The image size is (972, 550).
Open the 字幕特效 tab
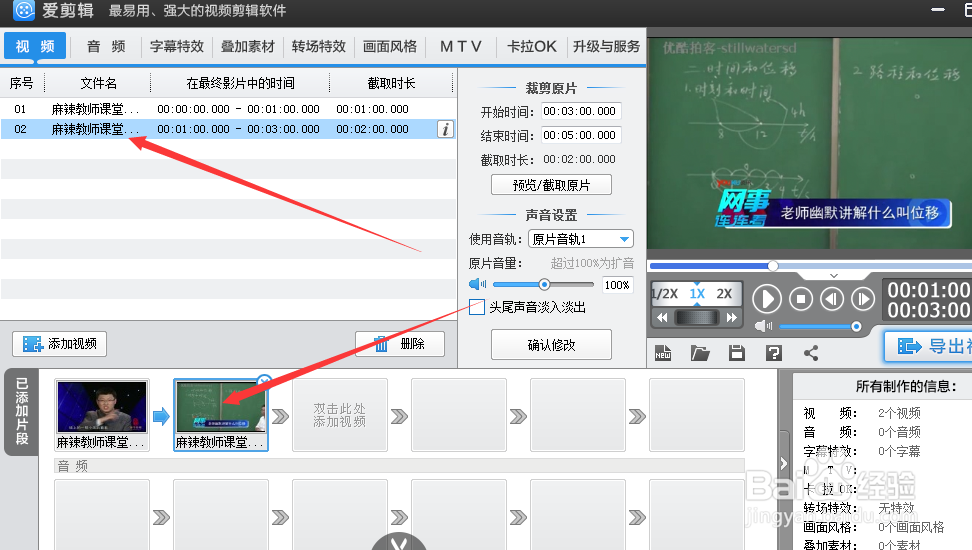177,47
